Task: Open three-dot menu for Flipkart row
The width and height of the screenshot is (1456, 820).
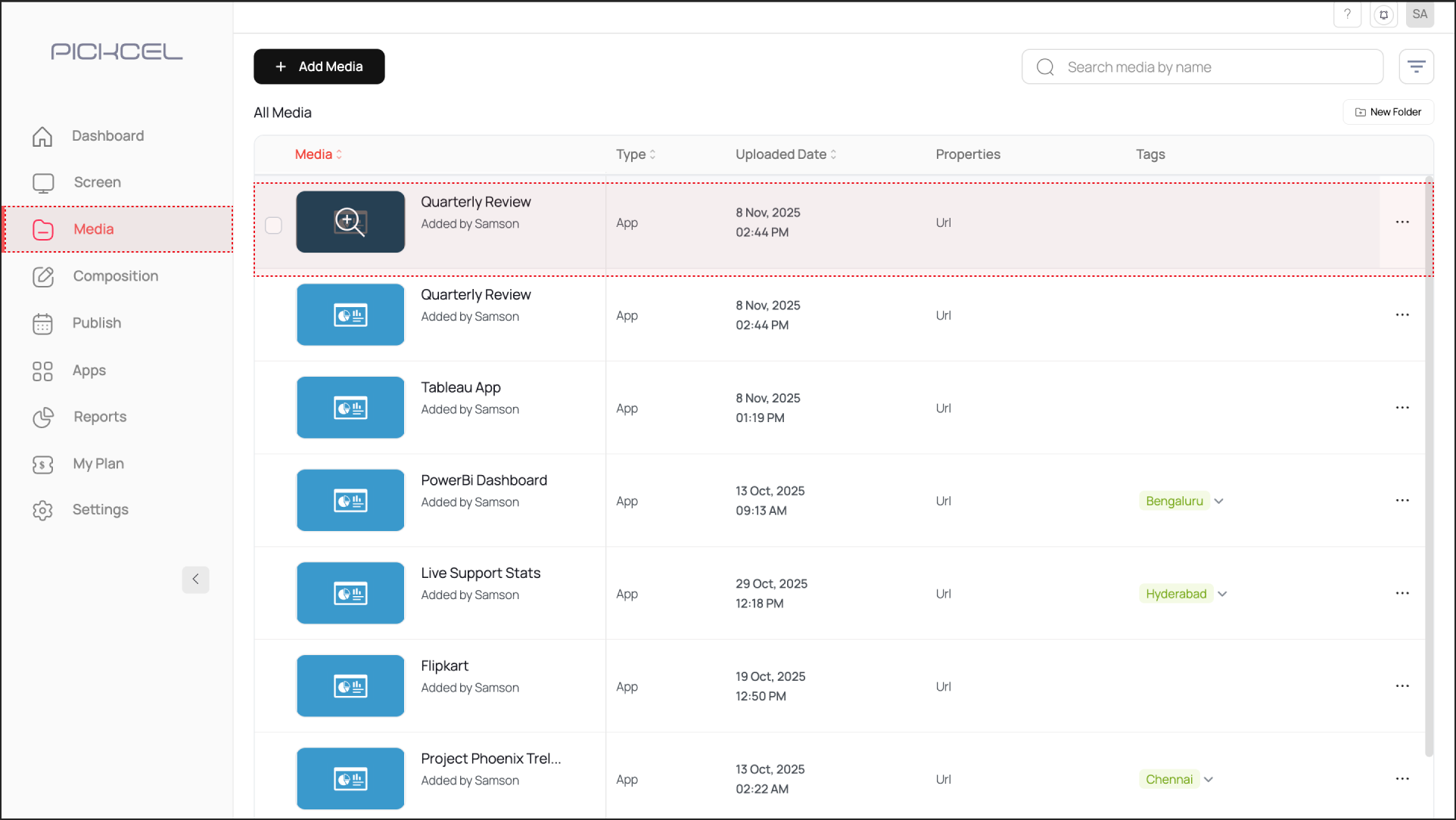Action: pos(1402,686)
